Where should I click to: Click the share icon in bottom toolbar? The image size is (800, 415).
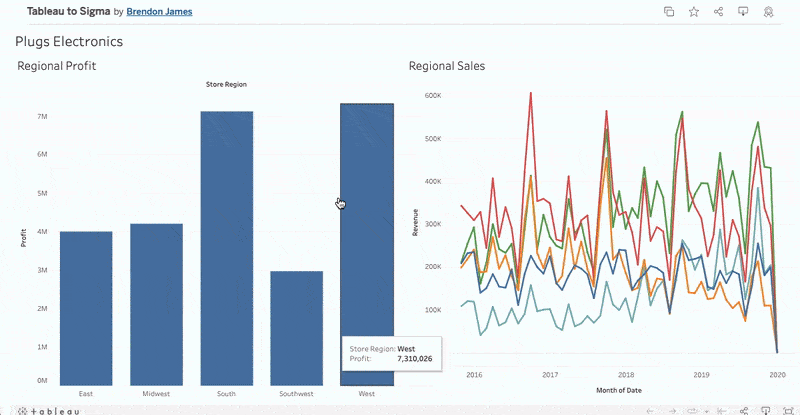(744, 411)
